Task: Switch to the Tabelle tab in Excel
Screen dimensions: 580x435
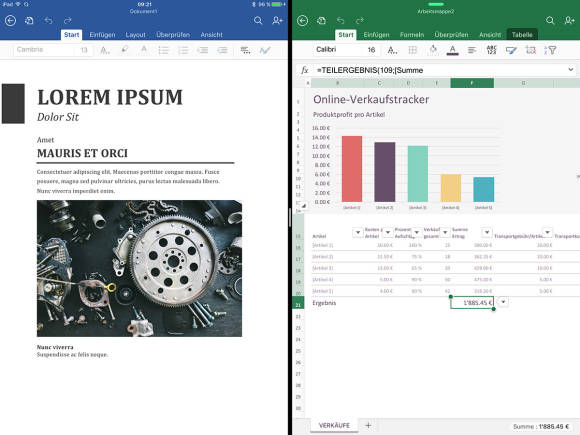Action: click(522, 35)
